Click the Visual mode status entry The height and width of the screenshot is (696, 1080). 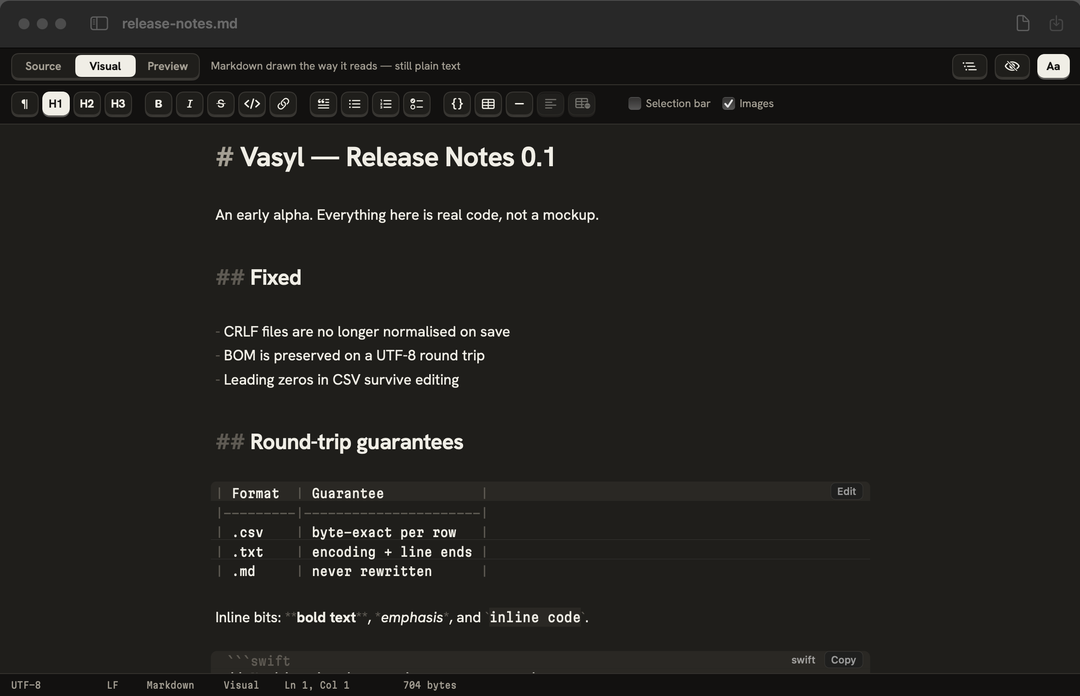241,685
